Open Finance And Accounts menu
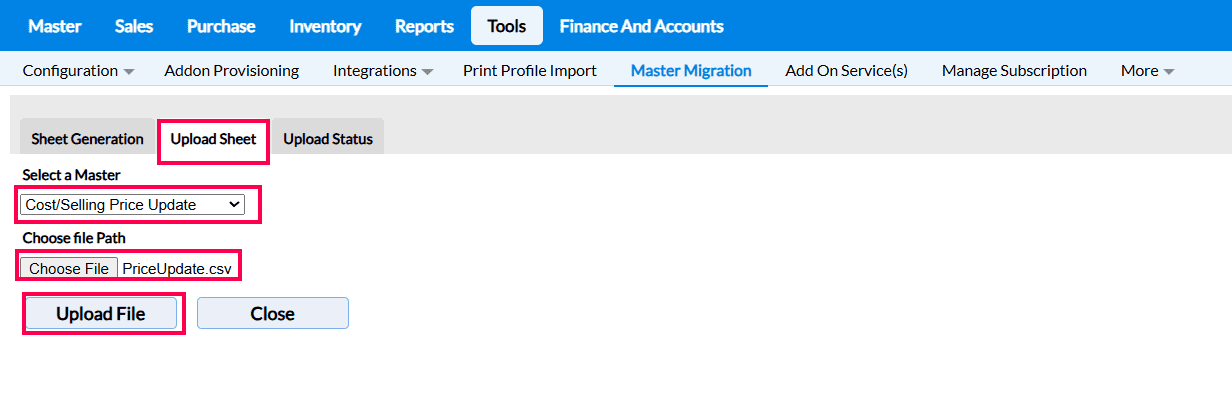 (641, 26)
